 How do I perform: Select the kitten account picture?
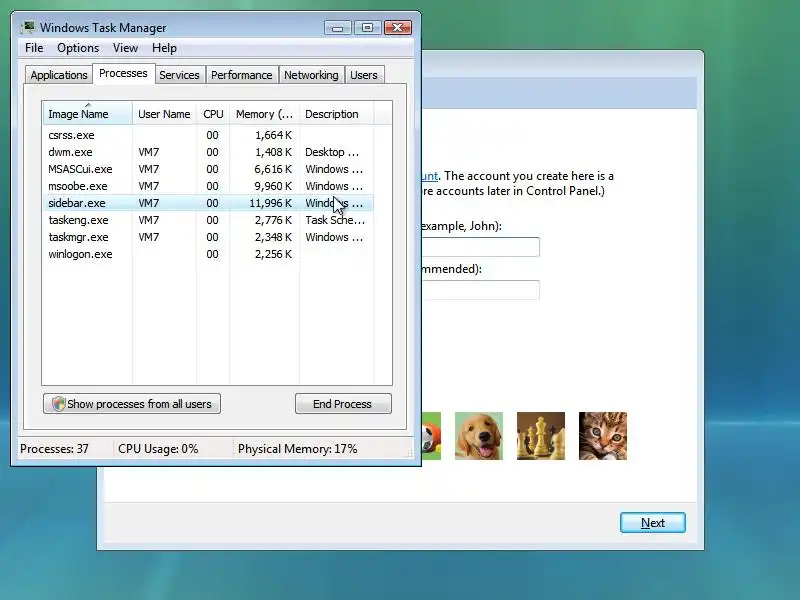point(603,436)
